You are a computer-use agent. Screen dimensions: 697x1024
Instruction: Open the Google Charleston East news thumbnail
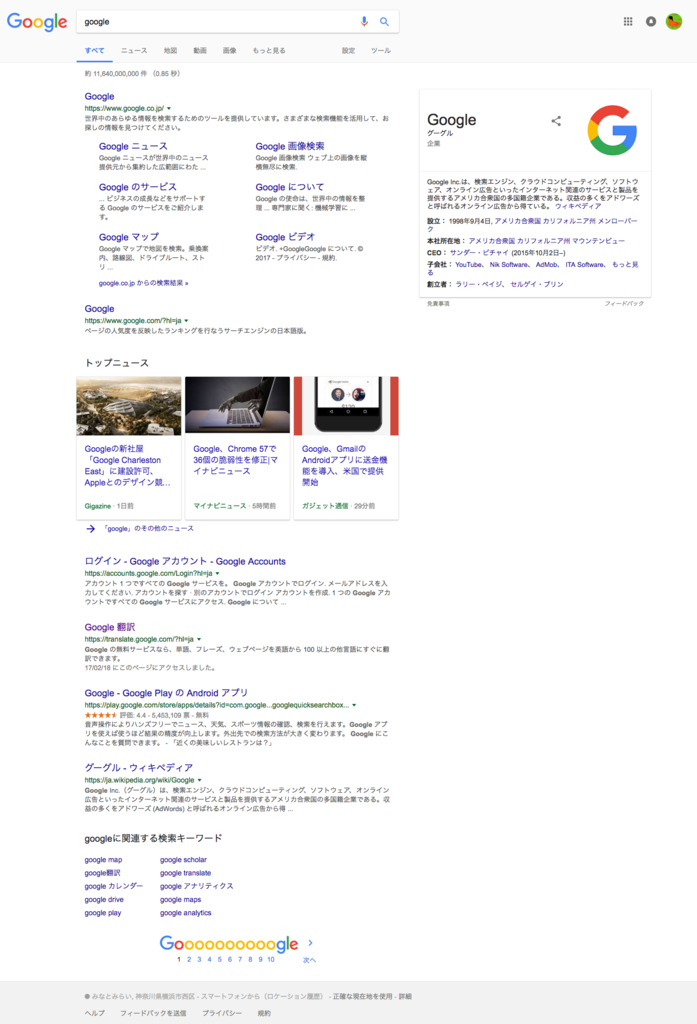[129, 406]
